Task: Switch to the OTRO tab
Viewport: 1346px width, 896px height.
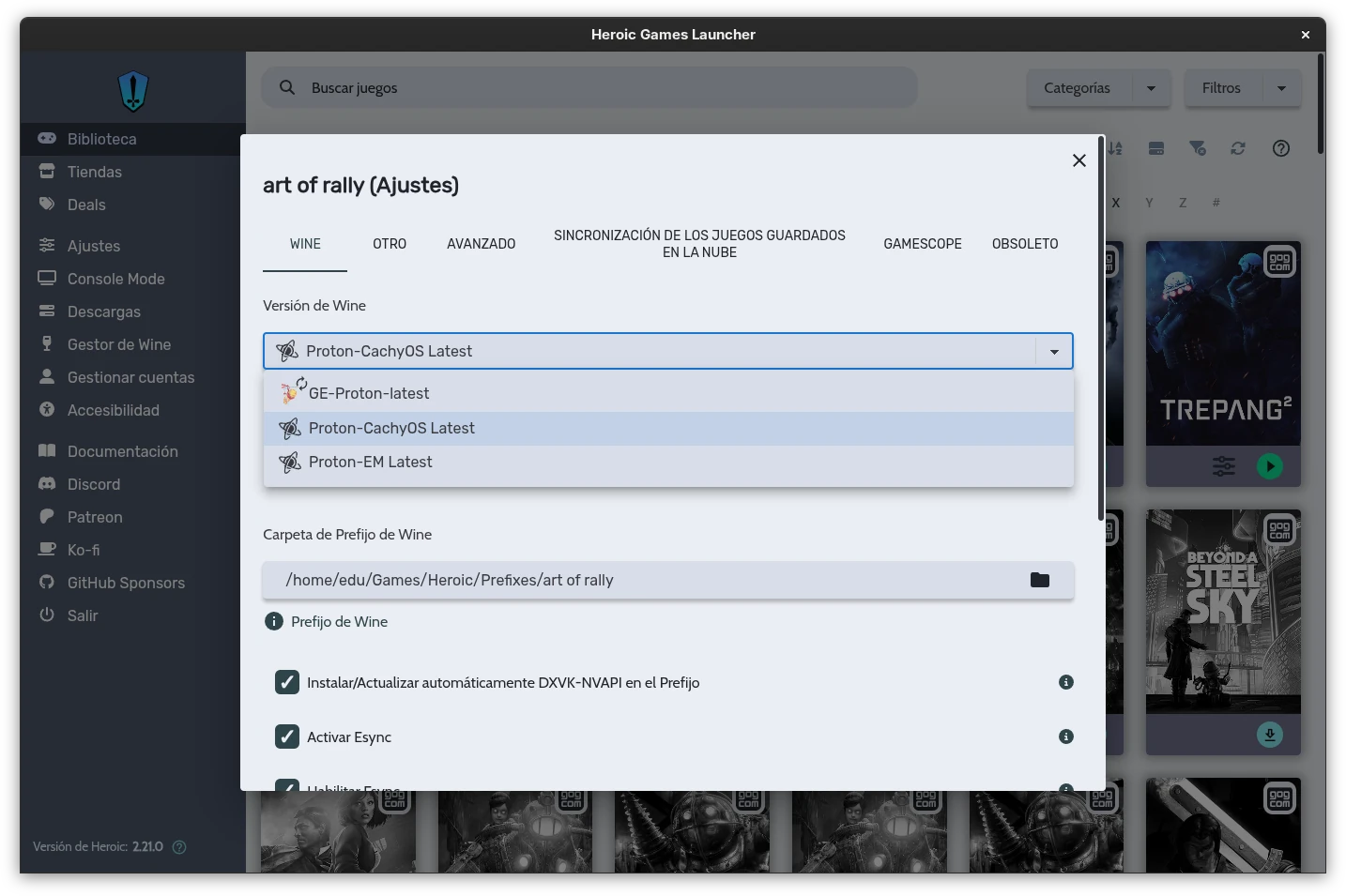Action: [x=390, y=244]
